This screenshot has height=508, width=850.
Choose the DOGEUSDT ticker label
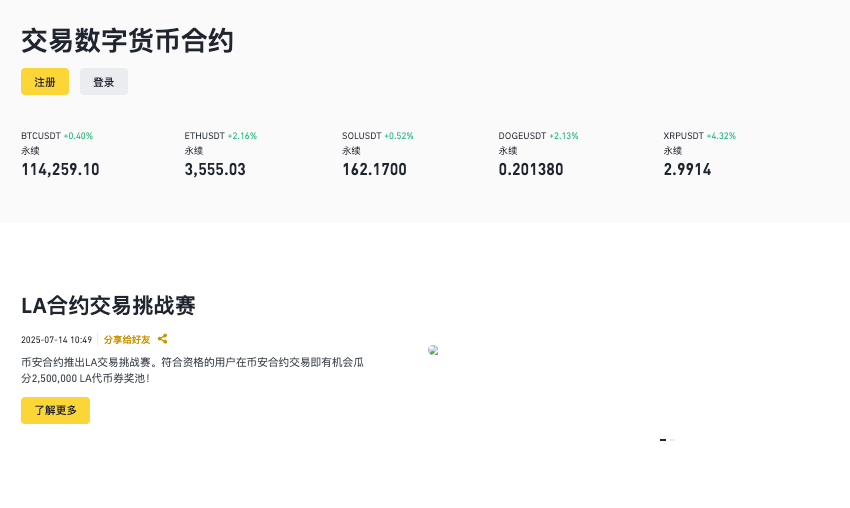click(x=522, y=135)
